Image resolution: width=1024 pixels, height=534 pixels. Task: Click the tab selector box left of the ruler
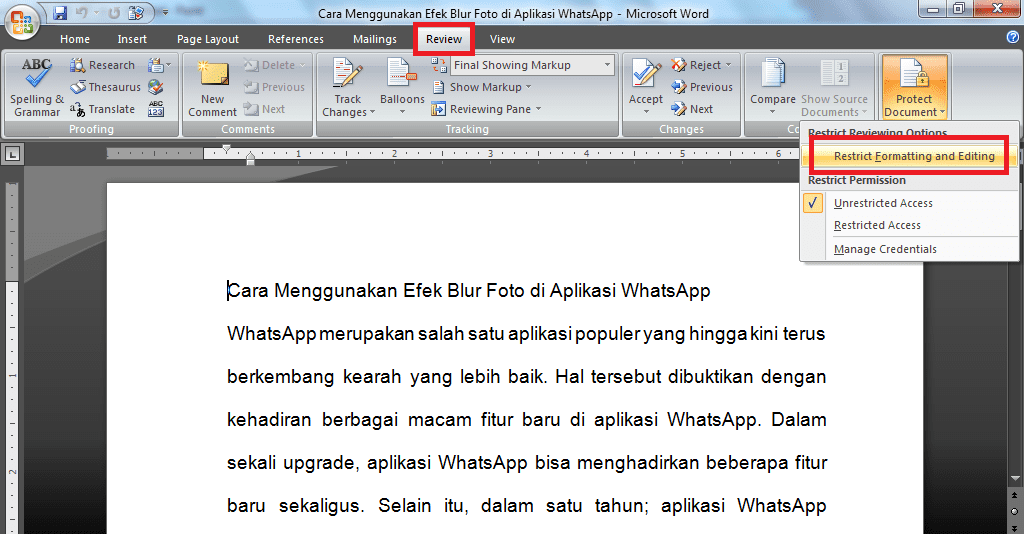click(x=12, y=154)
